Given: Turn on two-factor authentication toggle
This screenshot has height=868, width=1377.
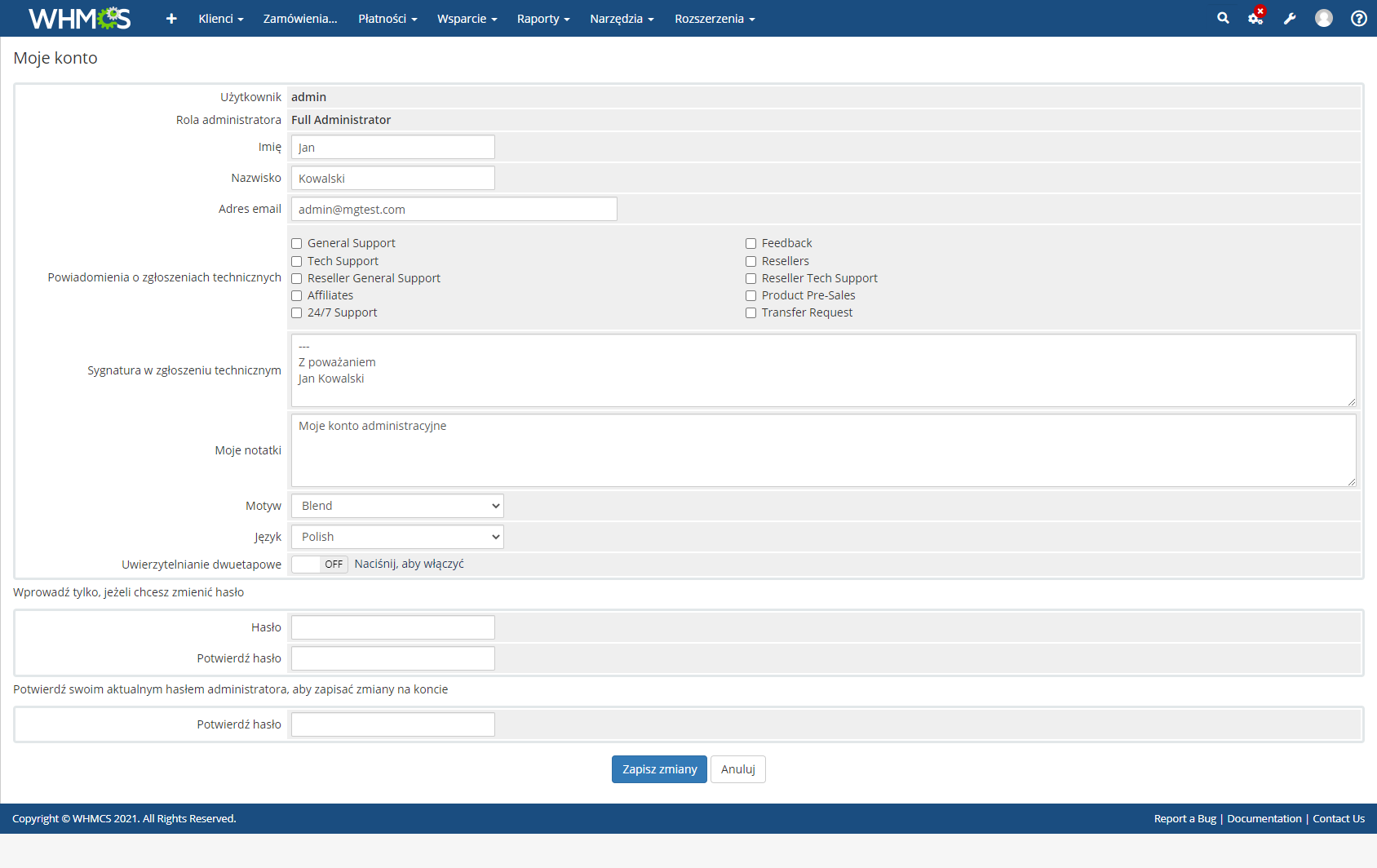Looking at the screenshot, I should (318, 564).
